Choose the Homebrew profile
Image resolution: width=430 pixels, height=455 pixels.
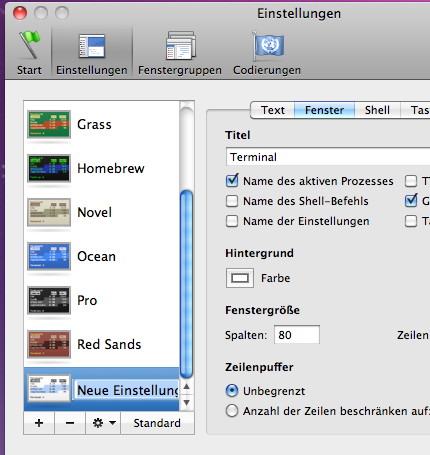click(102, 168)
